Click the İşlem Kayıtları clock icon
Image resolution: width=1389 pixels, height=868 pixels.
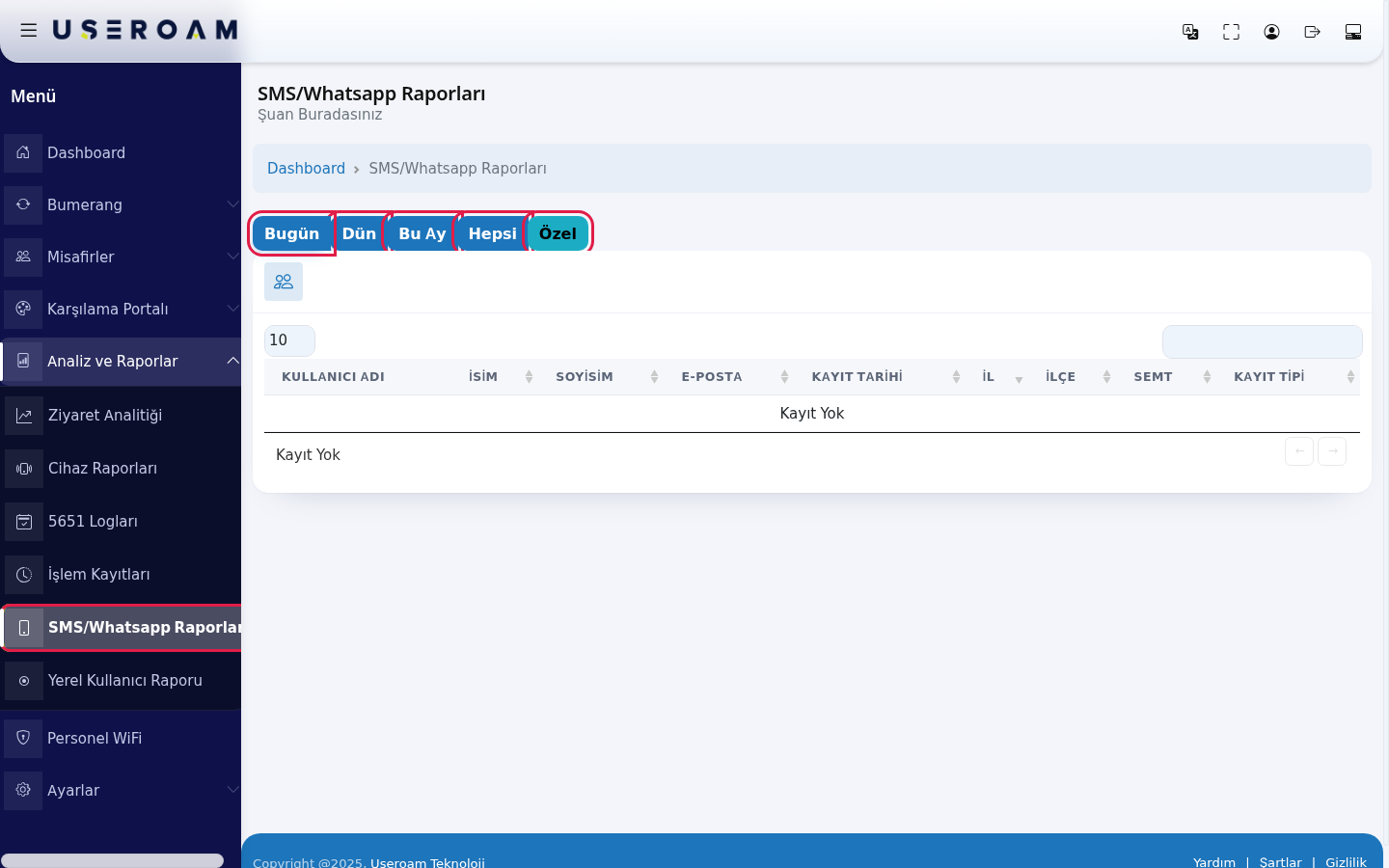click(x=24, y=575)
